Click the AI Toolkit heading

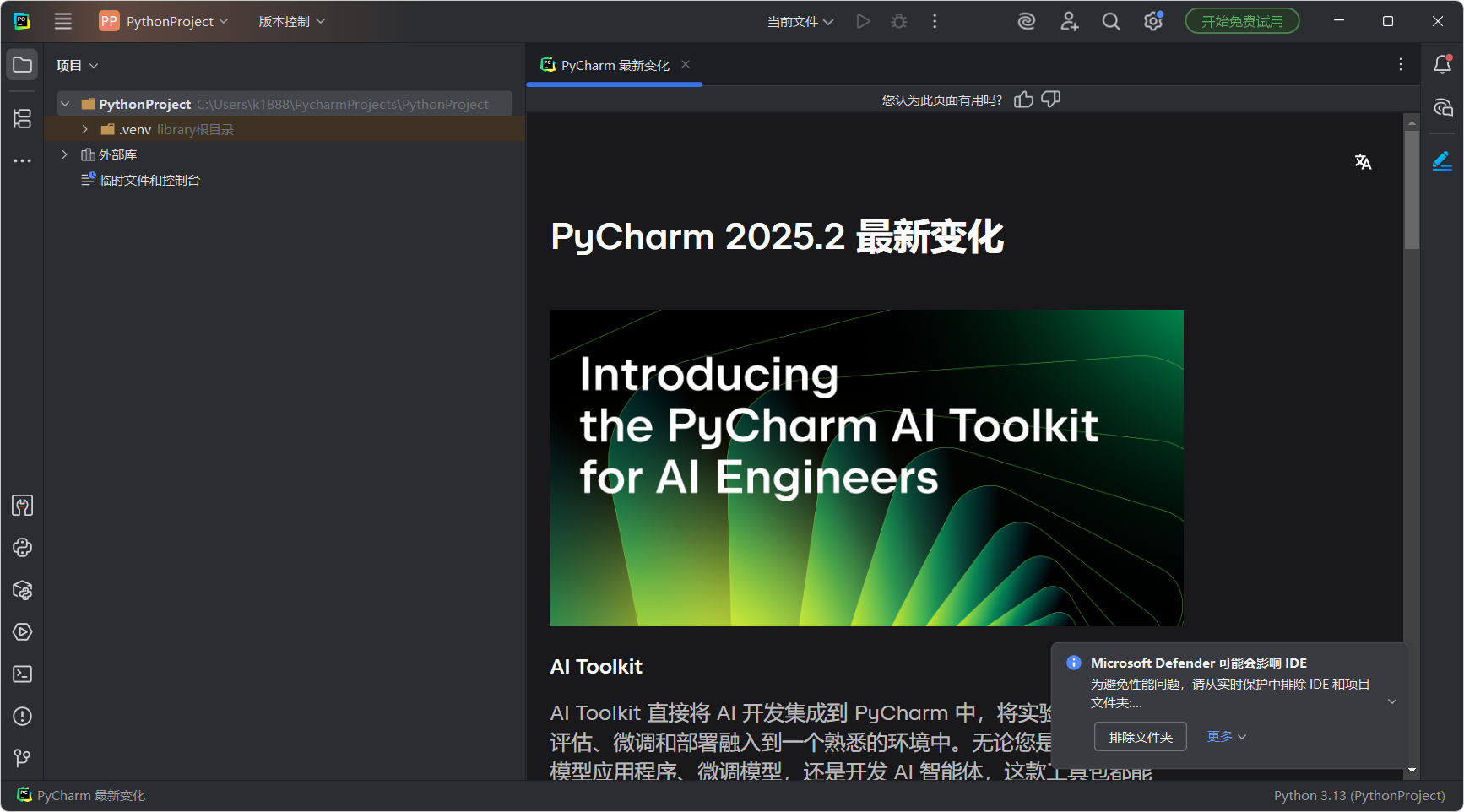596,667
